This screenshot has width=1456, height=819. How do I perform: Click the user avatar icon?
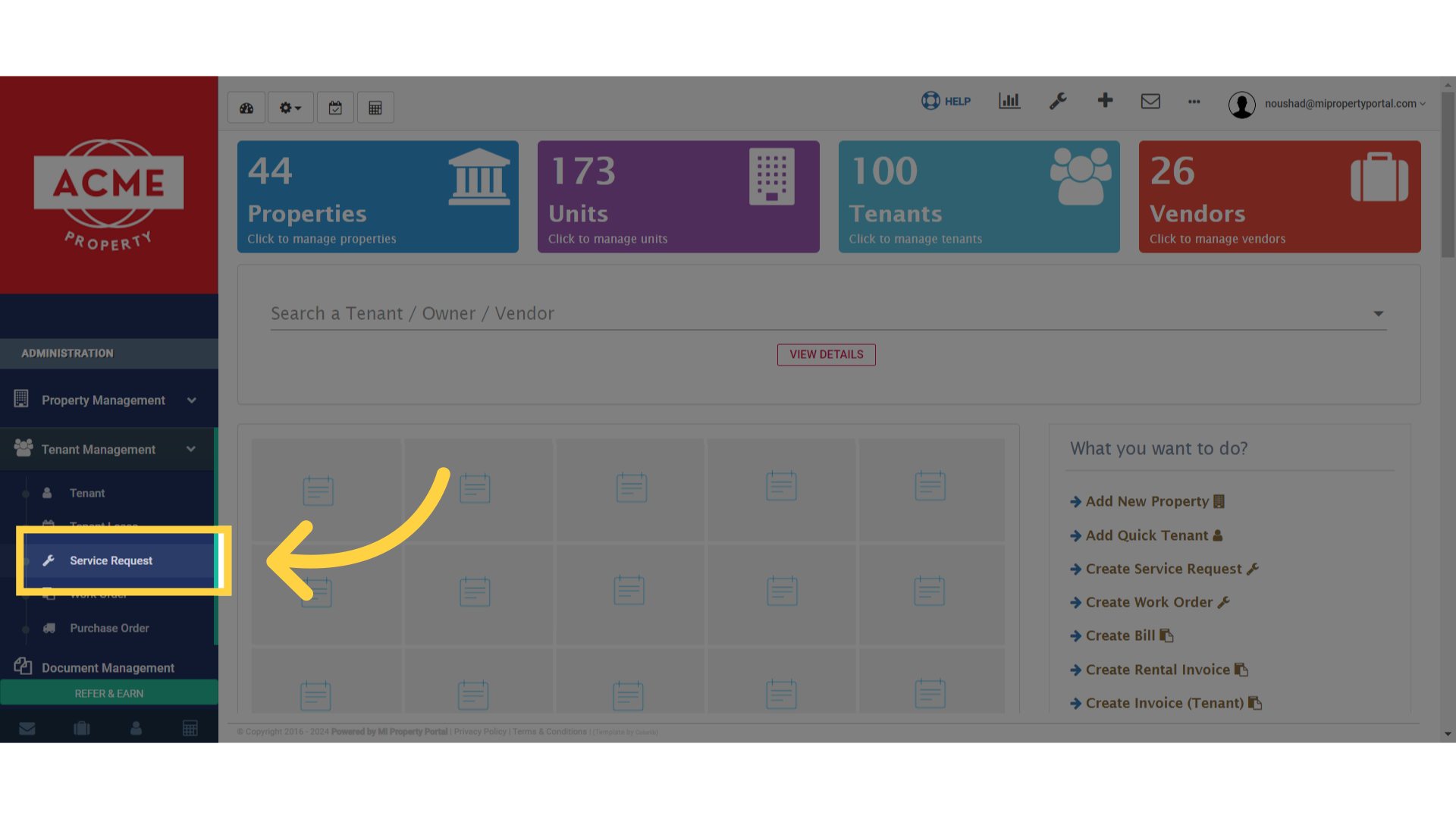1242,105
